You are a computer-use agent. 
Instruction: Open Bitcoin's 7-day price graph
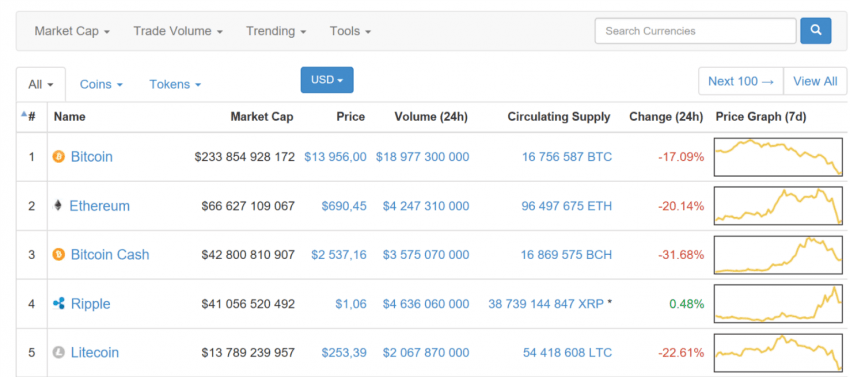[x=778, y=157]
